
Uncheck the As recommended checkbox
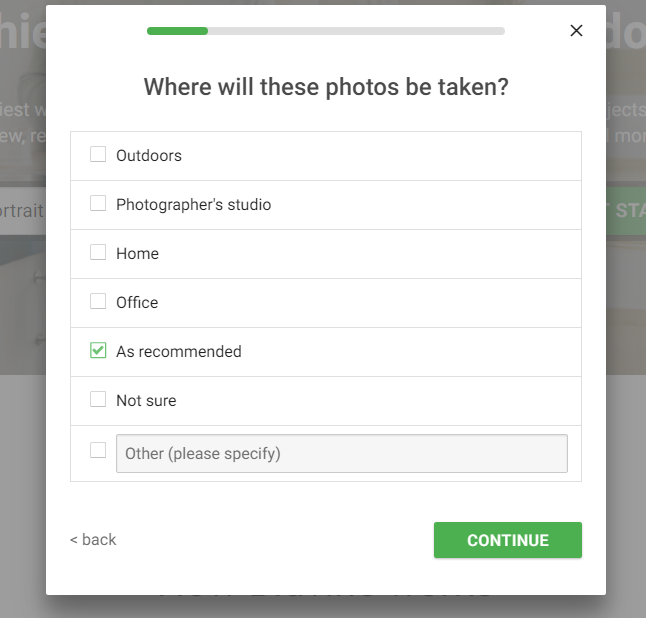point(98,350)
